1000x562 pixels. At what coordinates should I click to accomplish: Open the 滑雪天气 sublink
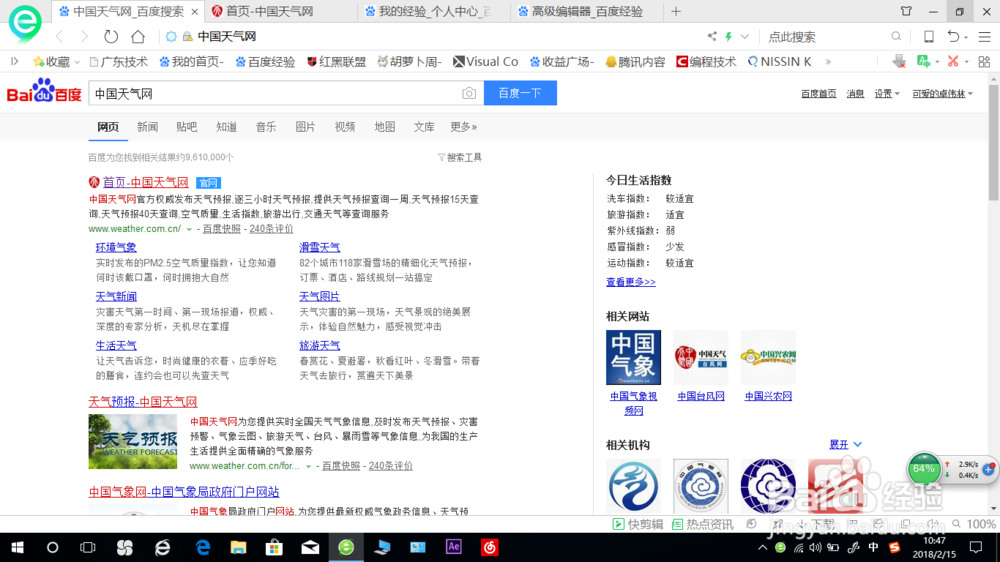point(320,248)
